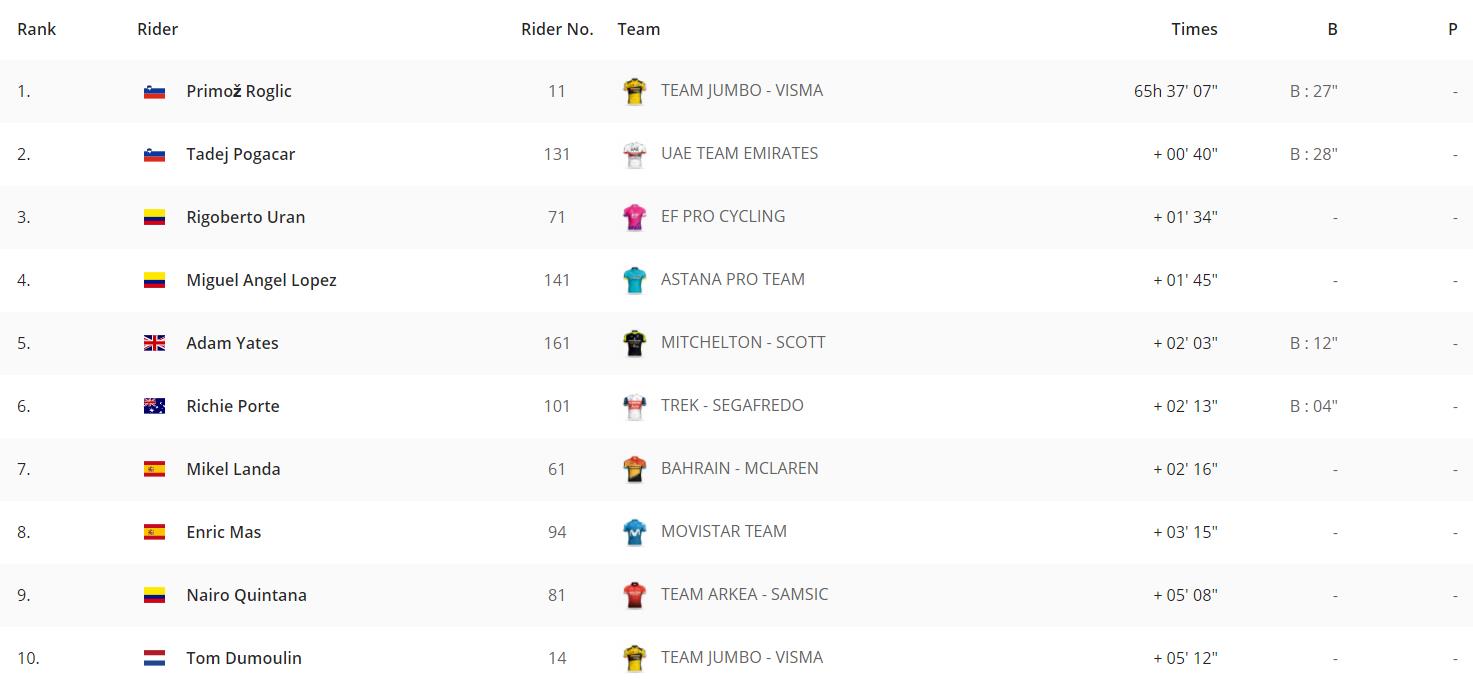
Task: Click the British flag next to Adam Yates
Action: [154, 343]
